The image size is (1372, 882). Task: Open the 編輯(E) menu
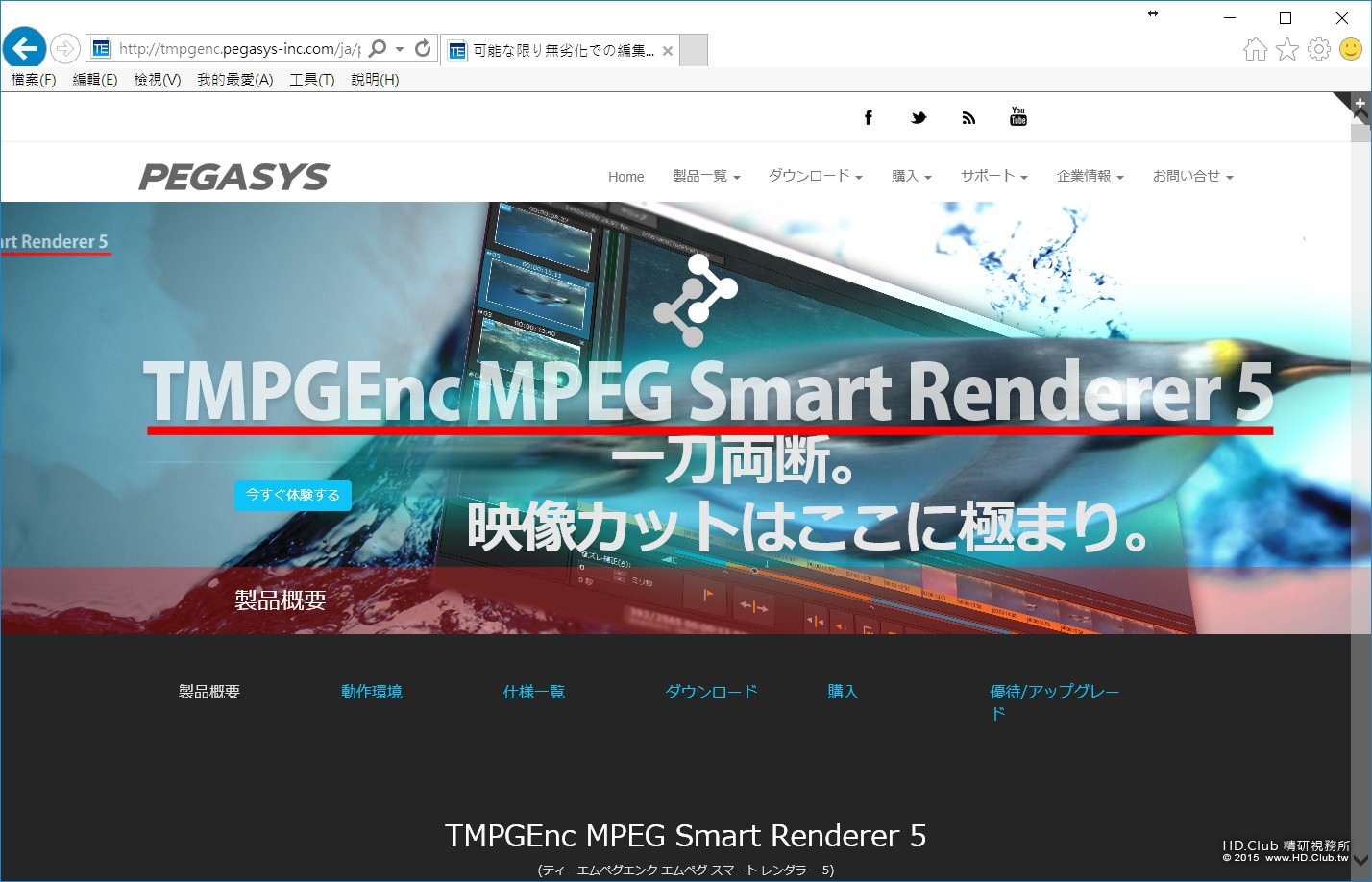tap(95, 80)
